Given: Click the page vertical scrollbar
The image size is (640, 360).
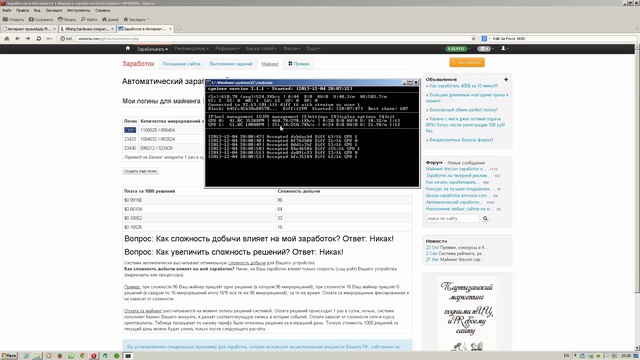Looking at the screenshot, I should [637, 198].
